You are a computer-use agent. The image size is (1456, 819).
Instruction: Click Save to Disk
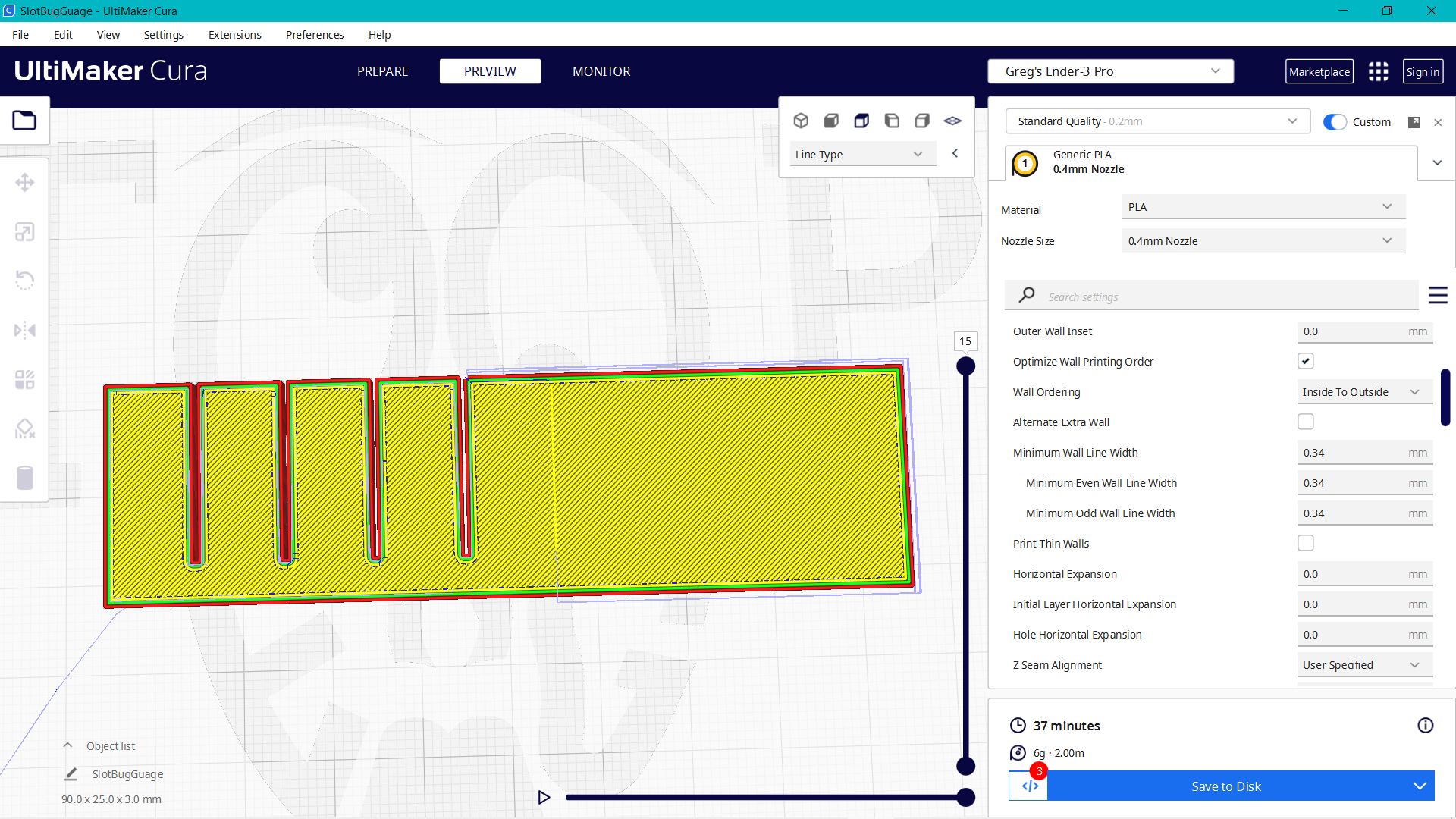[1225, 786]
